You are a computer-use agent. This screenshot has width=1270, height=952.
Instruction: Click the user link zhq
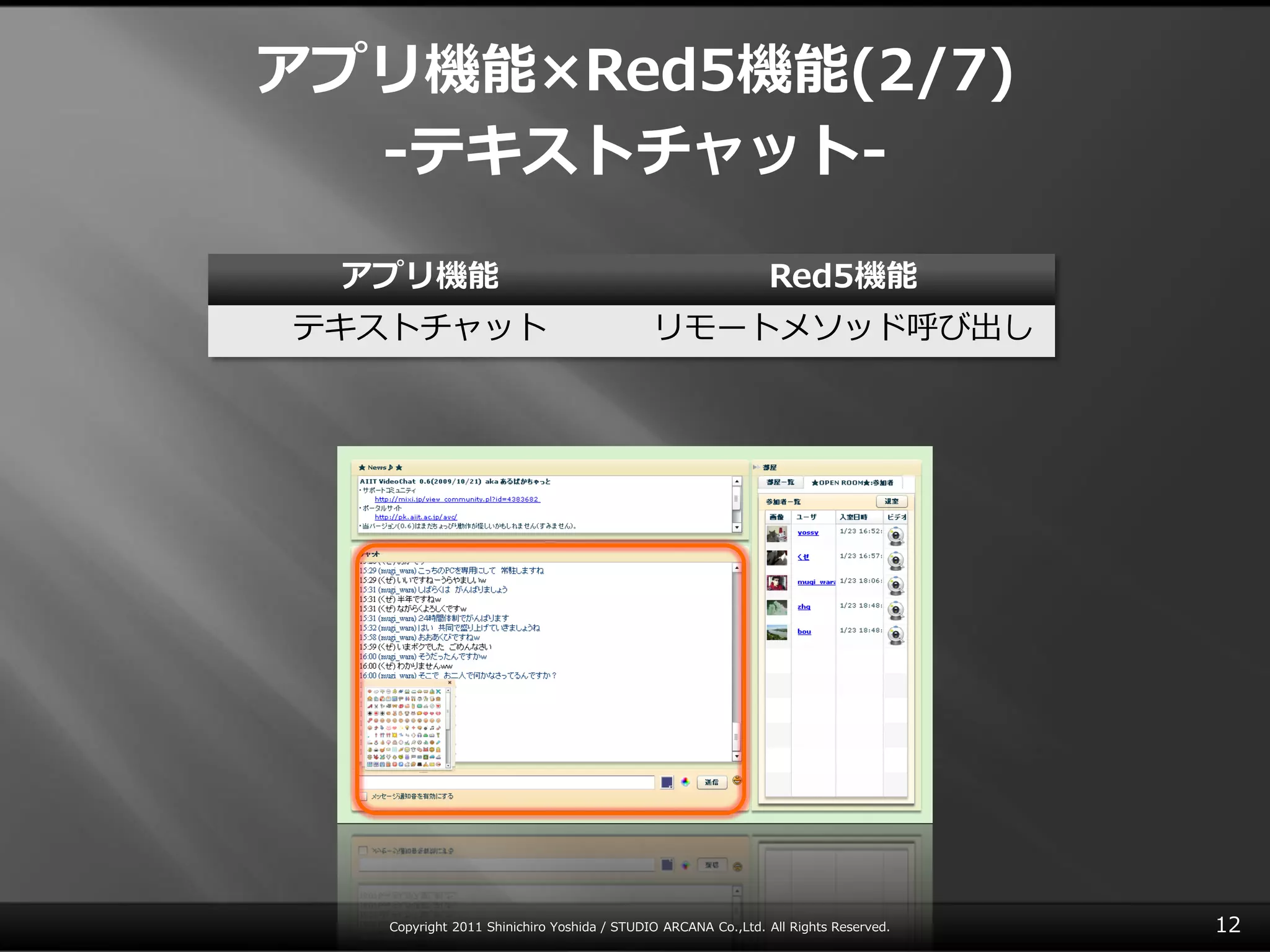(804, 607)
